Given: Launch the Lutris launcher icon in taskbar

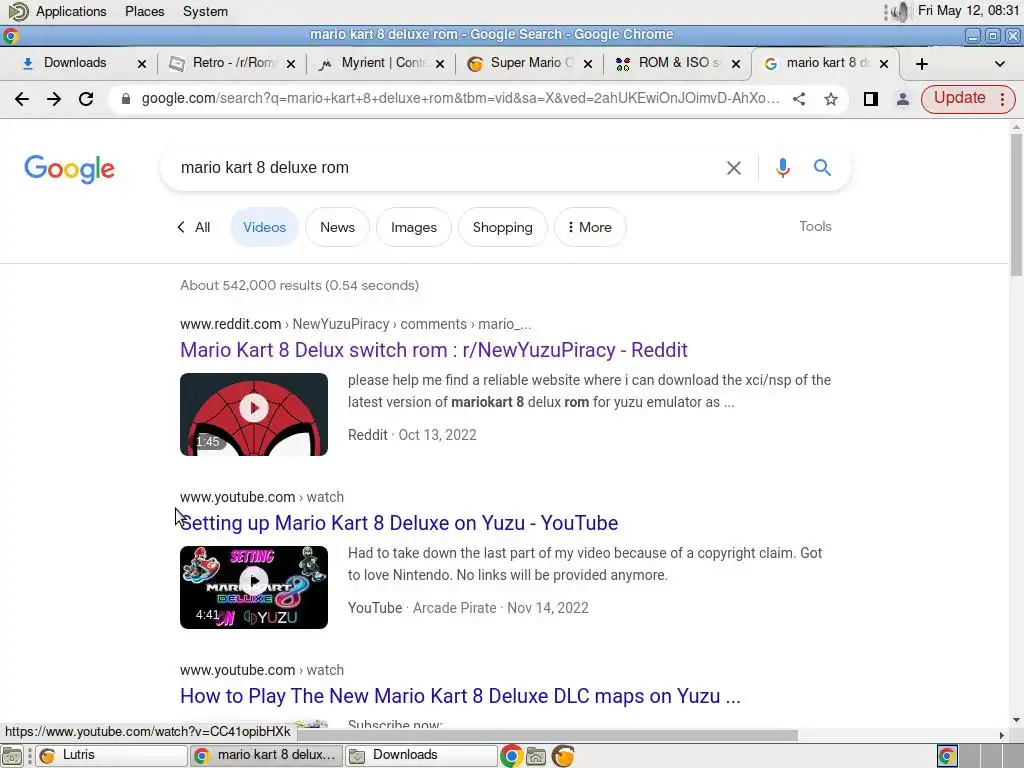Looking at the screenshot, I should [563, 756].
